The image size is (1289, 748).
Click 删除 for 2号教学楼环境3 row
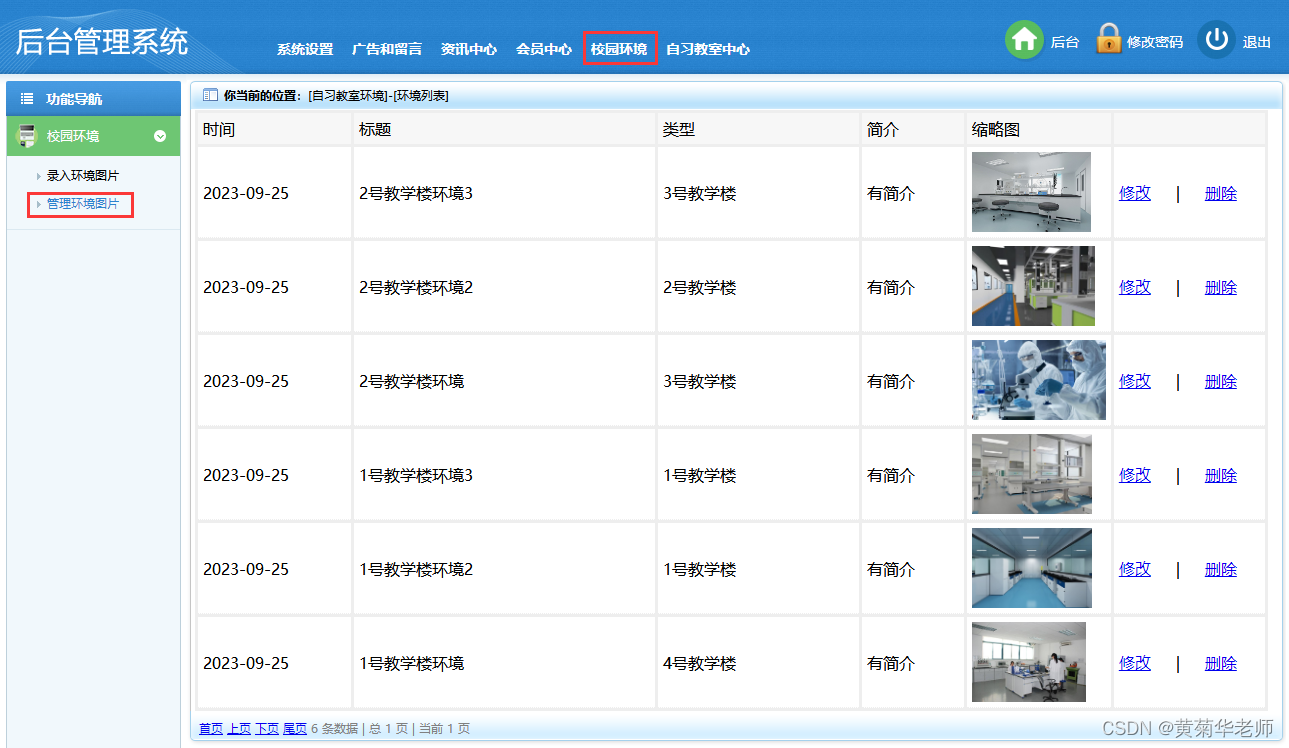1221,193
